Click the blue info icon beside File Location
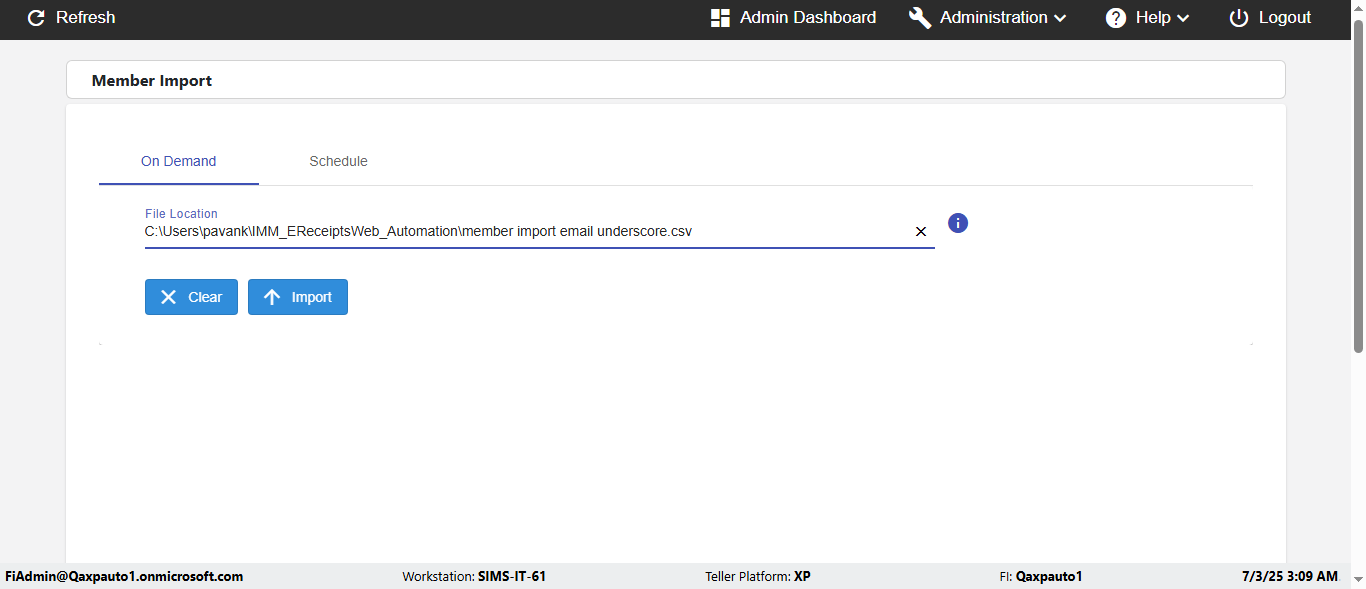The height and width of the screenshot is (589, 1366). point(958,223)
